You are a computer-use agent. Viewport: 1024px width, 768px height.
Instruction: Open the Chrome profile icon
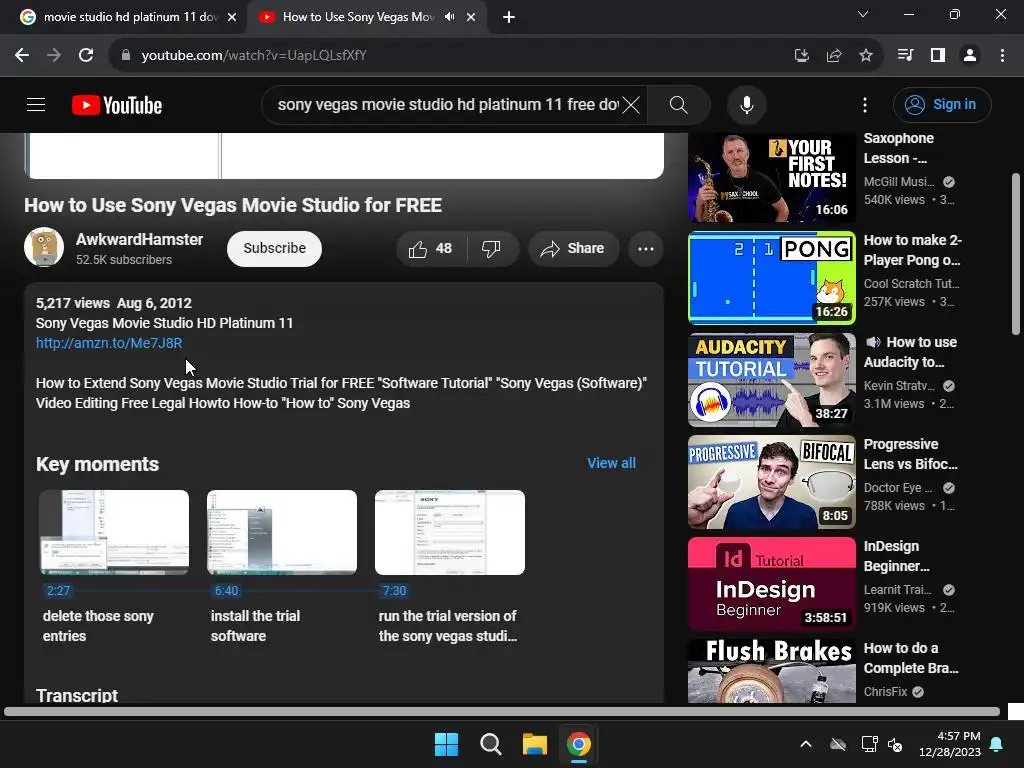pyautogui.click(x=970, y=56)
